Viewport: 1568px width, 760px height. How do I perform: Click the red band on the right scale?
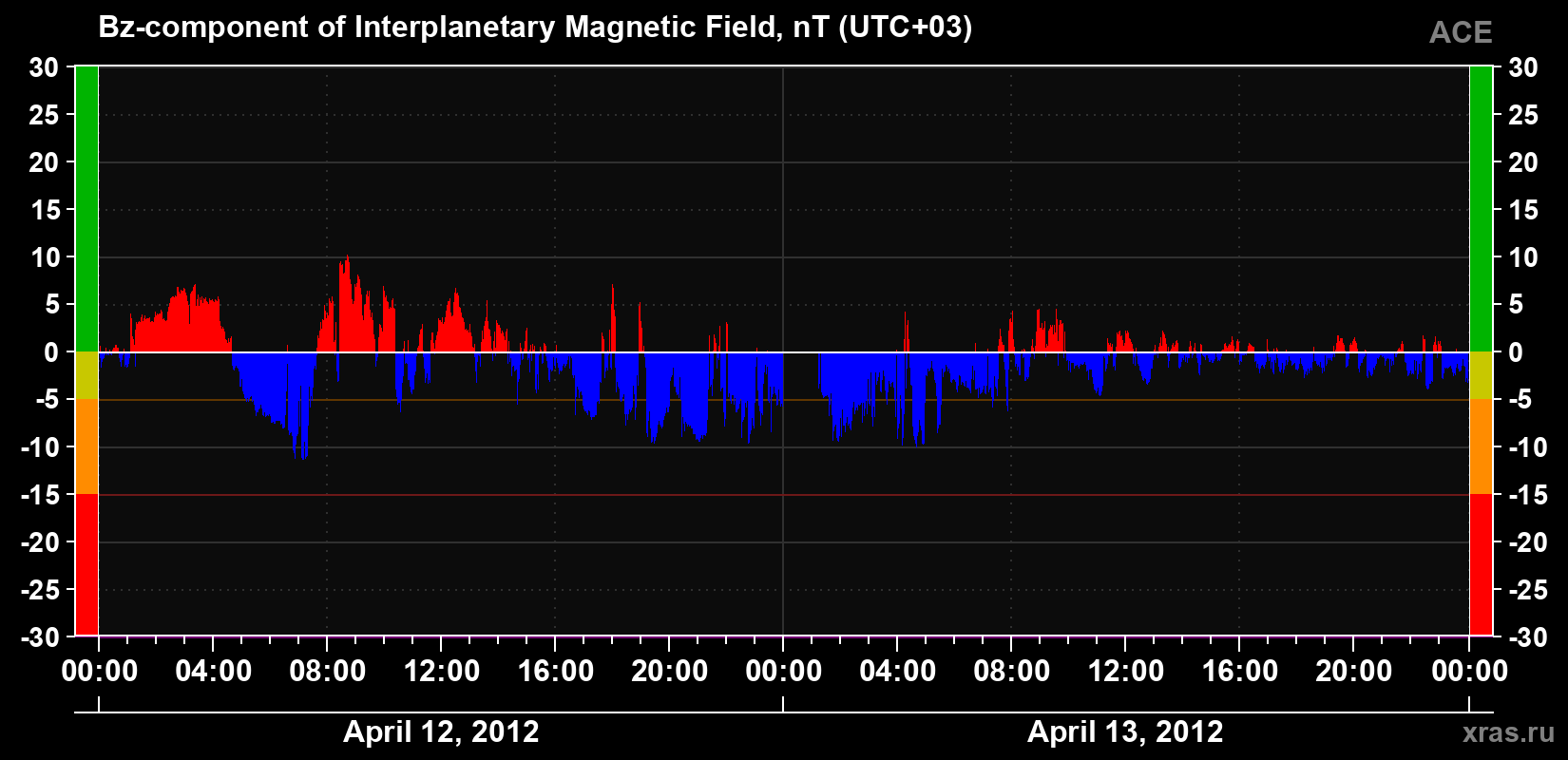pyautogui.click(x=1481, y=565)
